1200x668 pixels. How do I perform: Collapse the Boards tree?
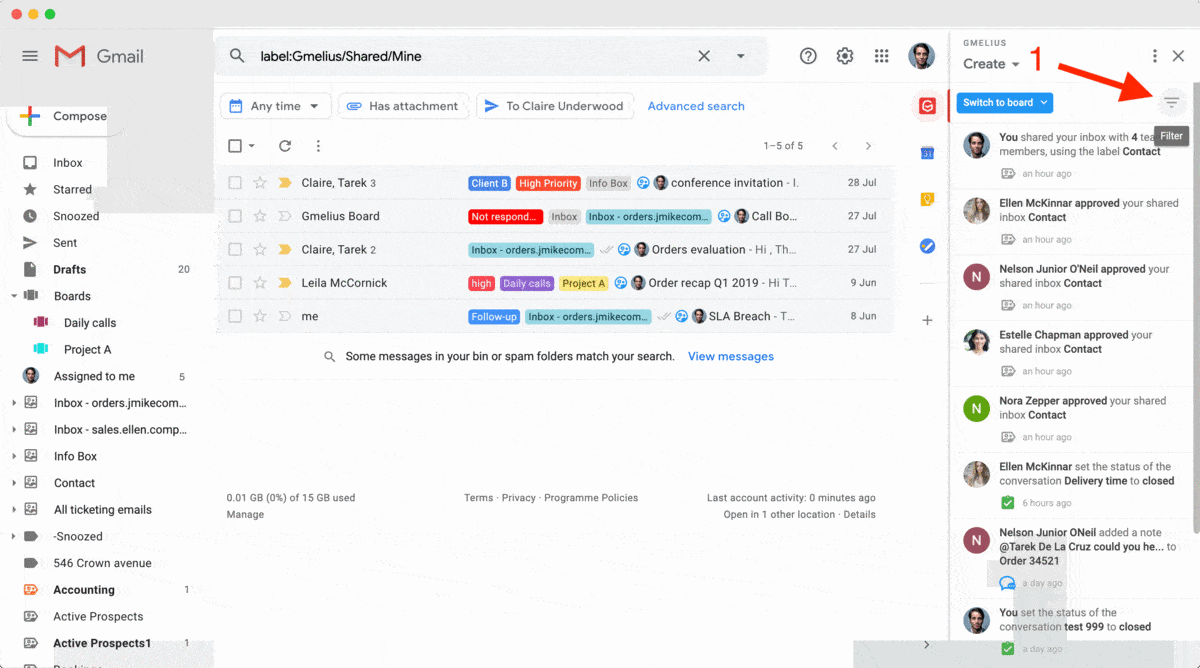click(x=14, y=296)
